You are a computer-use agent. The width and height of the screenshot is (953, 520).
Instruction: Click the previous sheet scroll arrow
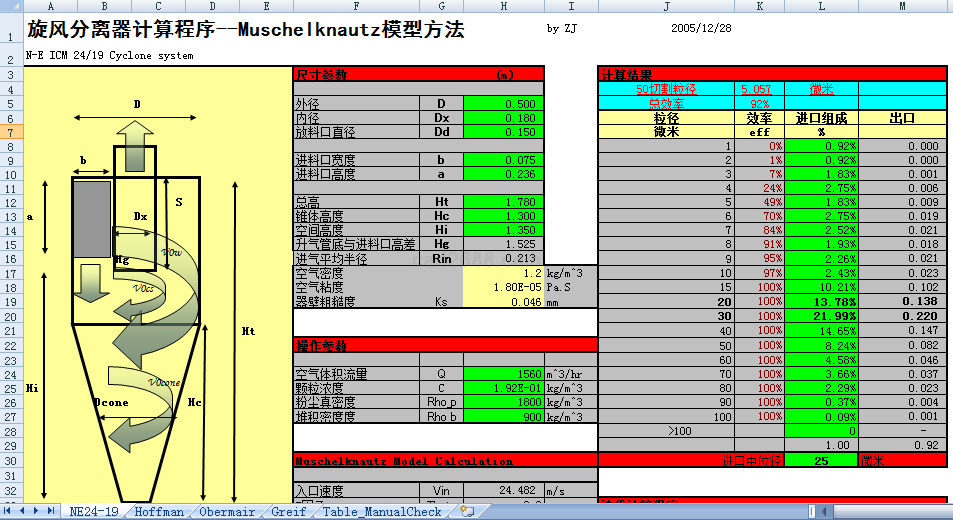tap(23, 511)
